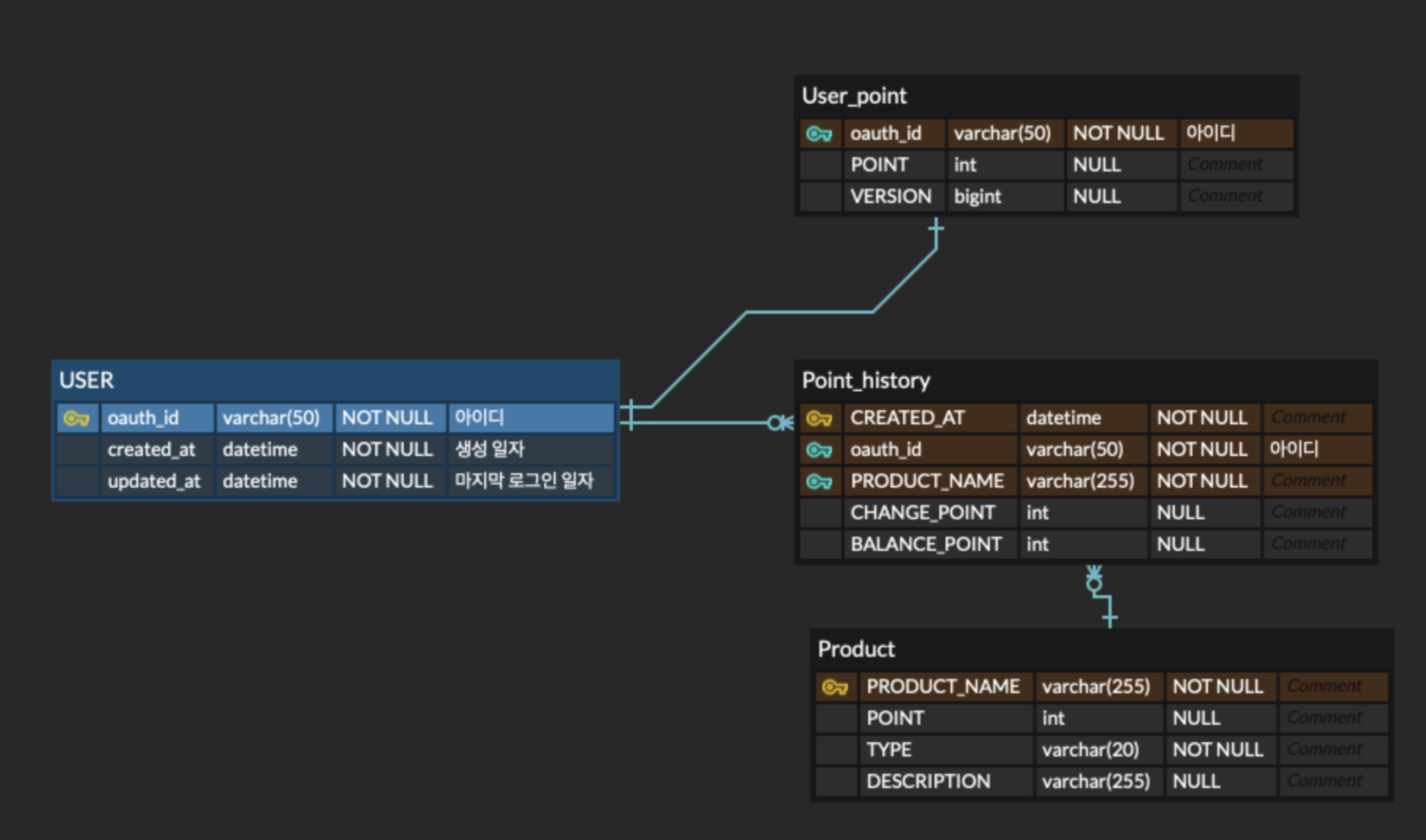Click the CHANGE_POINT column name
This screenshot has height=840, width=1426.
(922, 513)
